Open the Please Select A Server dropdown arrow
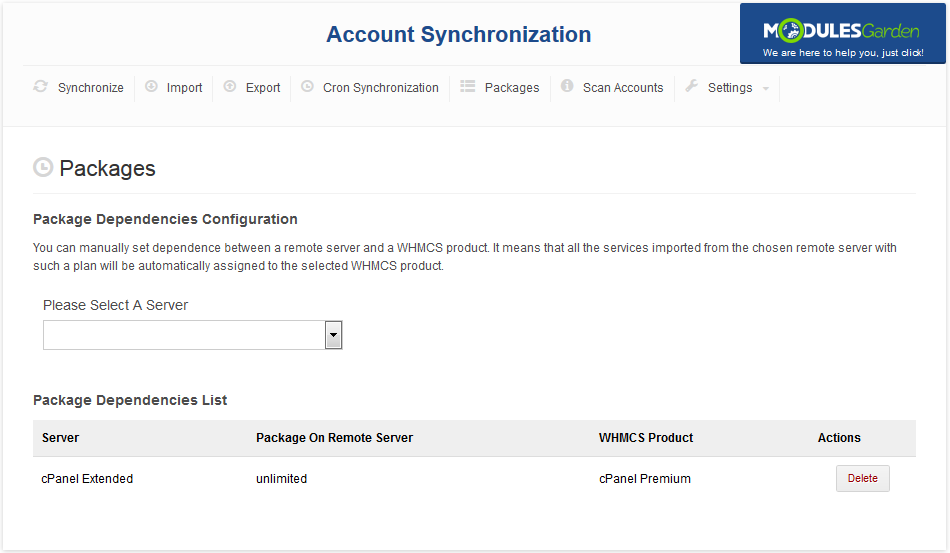The width and height of the screenshot is (950, 553). pyautogui.click(x=333, y=335)
